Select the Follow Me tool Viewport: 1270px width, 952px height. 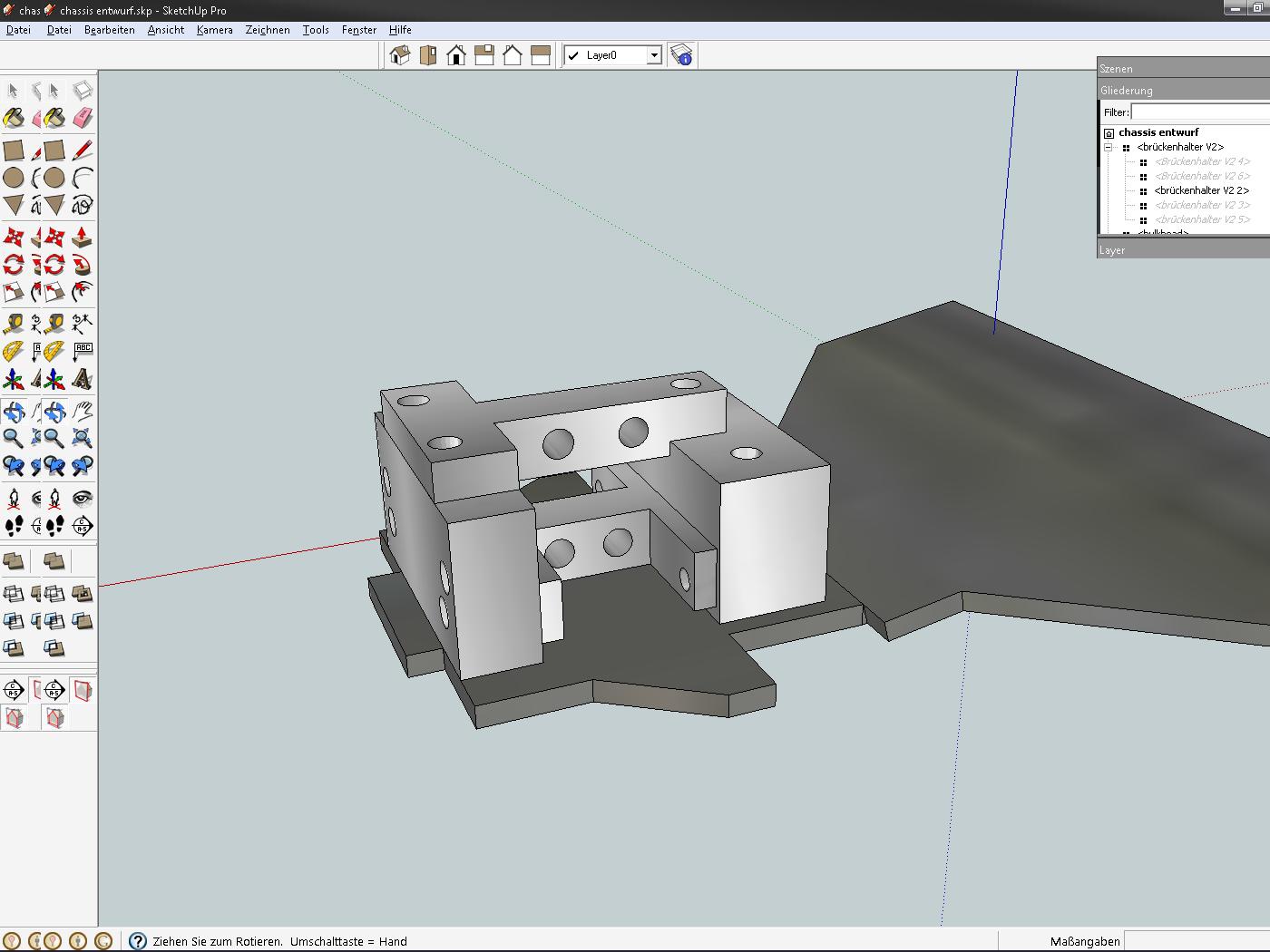83,264
